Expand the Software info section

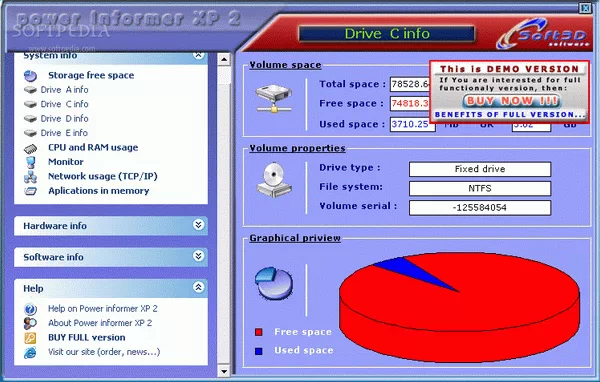[x=198, y=256]
